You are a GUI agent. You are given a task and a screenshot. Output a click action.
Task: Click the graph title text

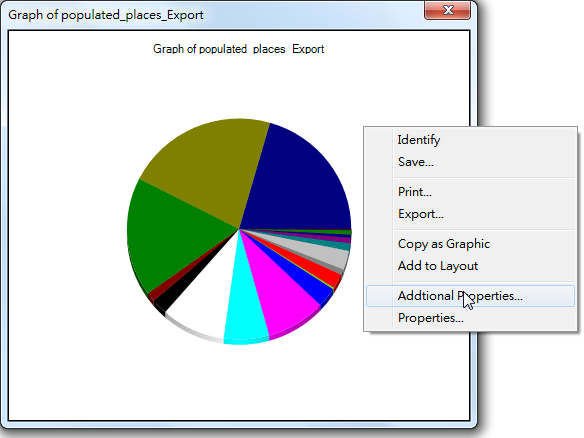[x=238, y=49]
